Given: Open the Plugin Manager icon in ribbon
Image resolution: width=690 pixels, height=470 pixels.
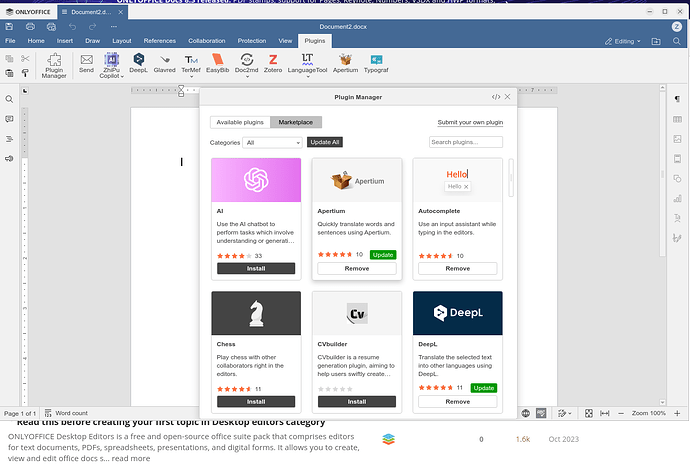Looking at the screenshot, I should pos(54,66).
